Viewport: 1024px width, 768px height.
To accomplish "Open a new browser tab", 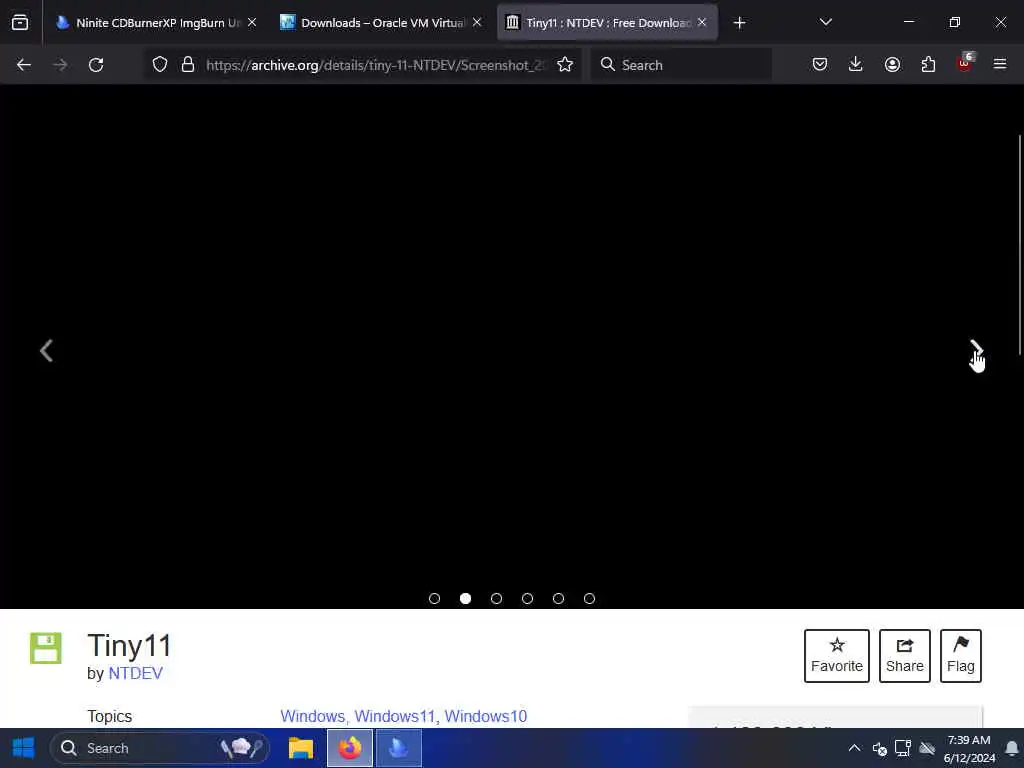I will click(x=739, y=23).
